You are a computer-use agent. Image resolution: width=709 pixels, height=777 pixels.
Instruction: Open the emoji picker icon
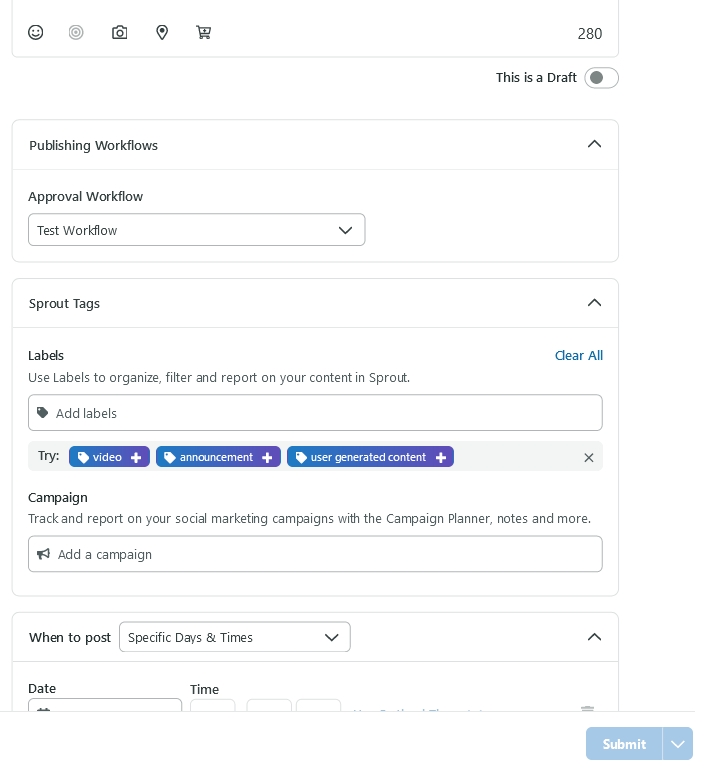coord(36,32)
